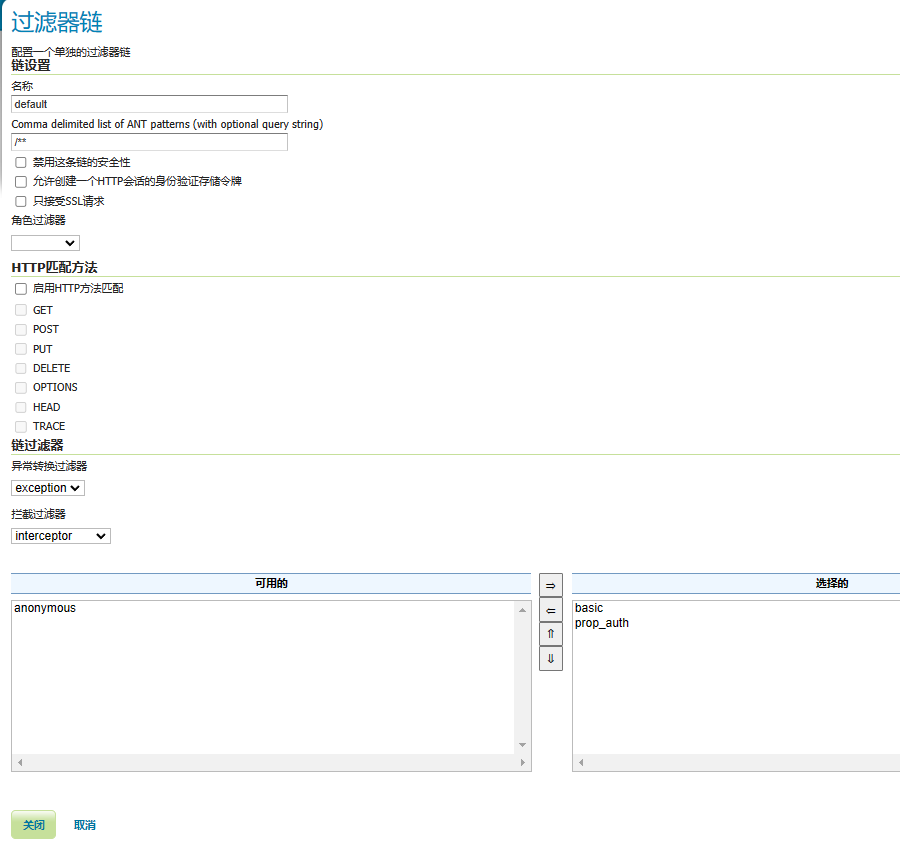Screen dimensions: 900x847
Task: Click the 关闭 button
Action: 33,825
